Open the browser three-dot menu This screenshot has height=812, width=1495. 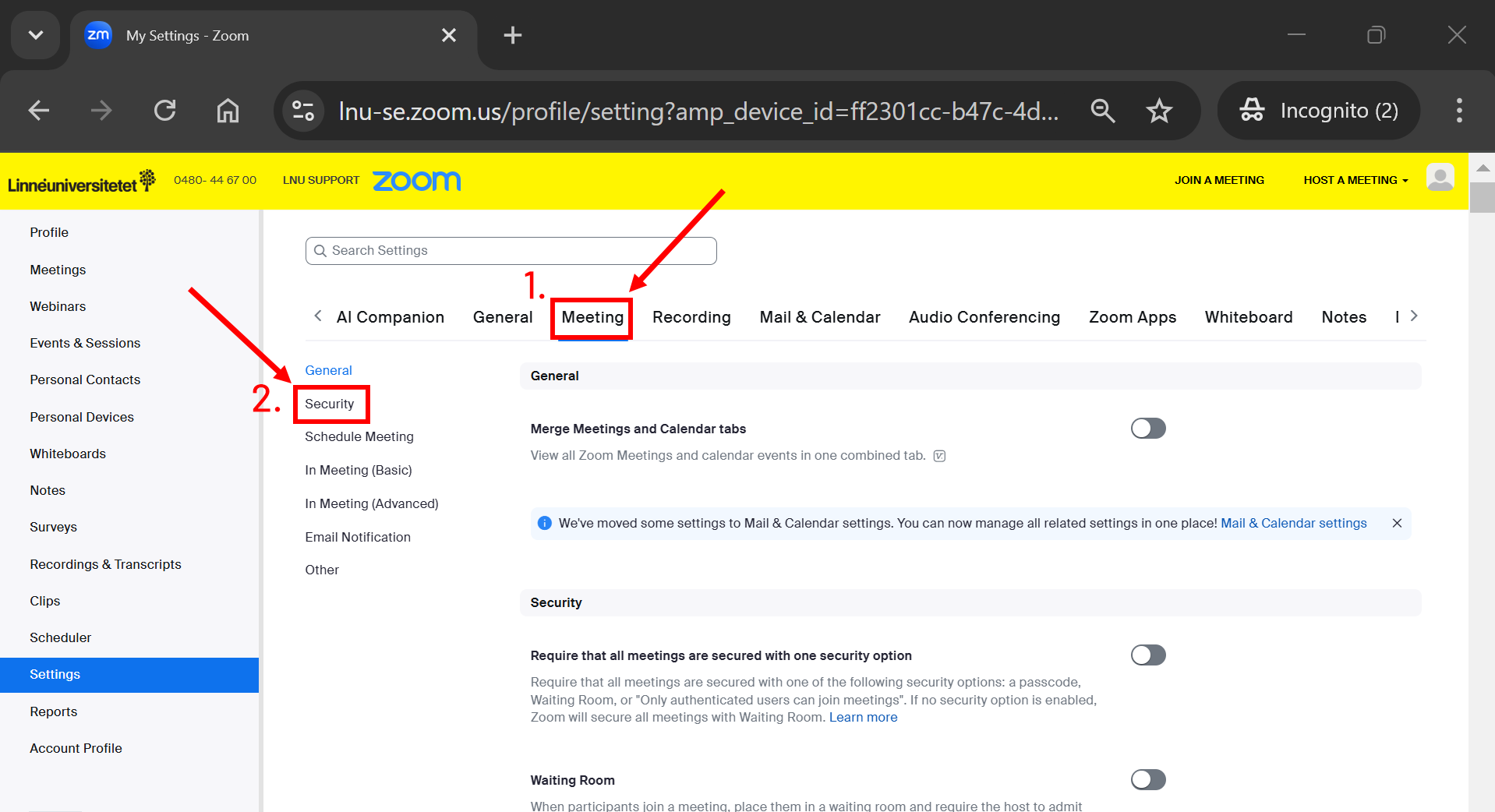pyautogui.click(x=1459, y=111)
